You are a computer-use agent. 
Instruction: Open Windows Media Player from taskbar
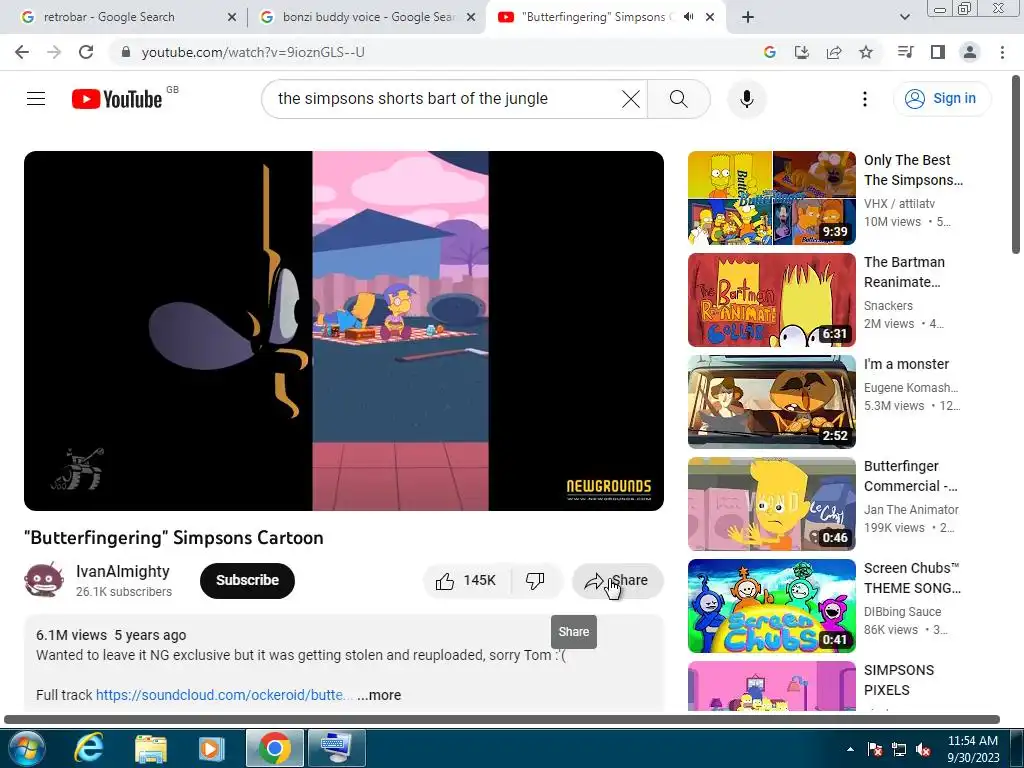tap(211, 748)
